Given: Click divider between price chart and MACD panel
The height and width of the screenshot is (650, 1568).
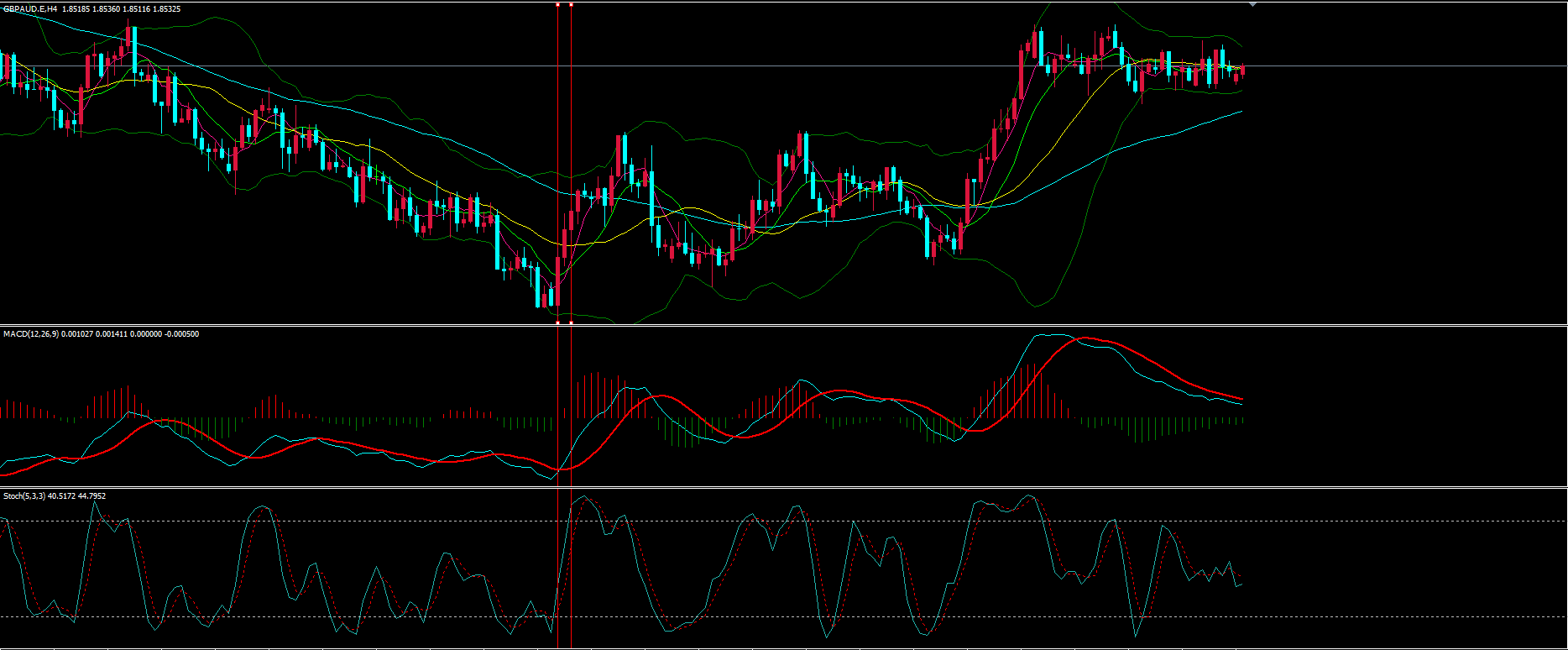Looking at the screenshot, I should (783, 326).
